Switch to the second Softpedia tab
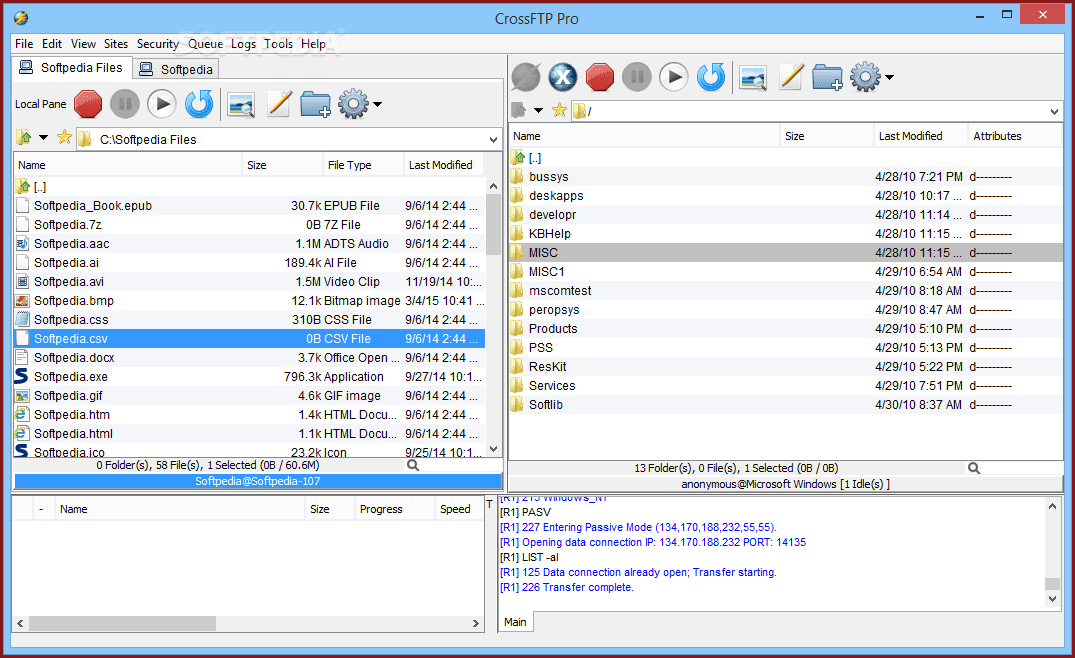This screenshot has height=658, width=1075. tap(176, 69)
